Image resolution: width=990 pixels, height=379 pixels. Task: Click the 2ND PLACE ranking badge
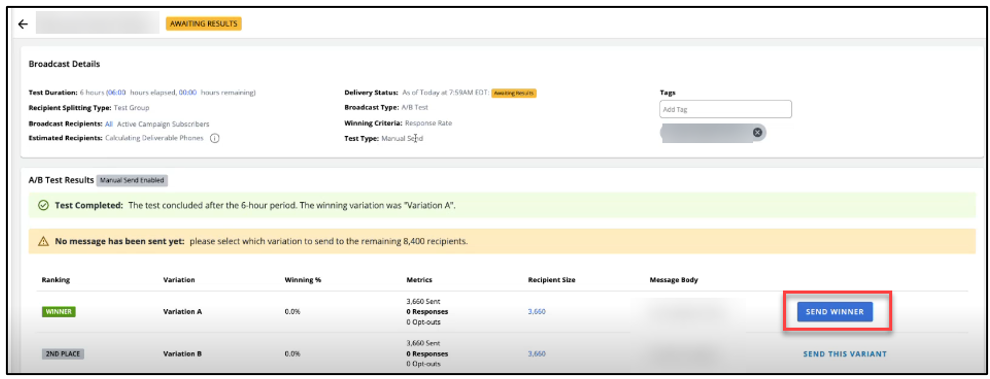pos(63,354)
